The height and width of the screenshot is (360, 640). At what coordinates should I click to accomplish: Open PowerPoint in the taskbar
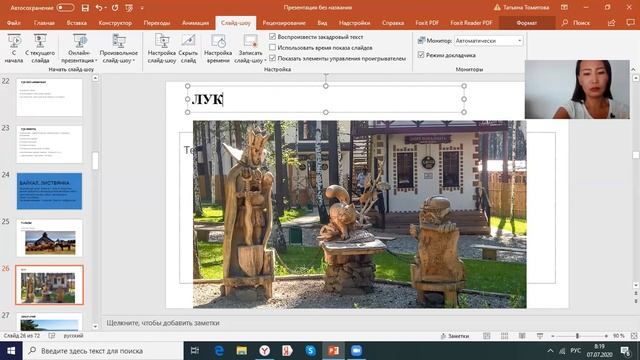(x=333, y=351)
